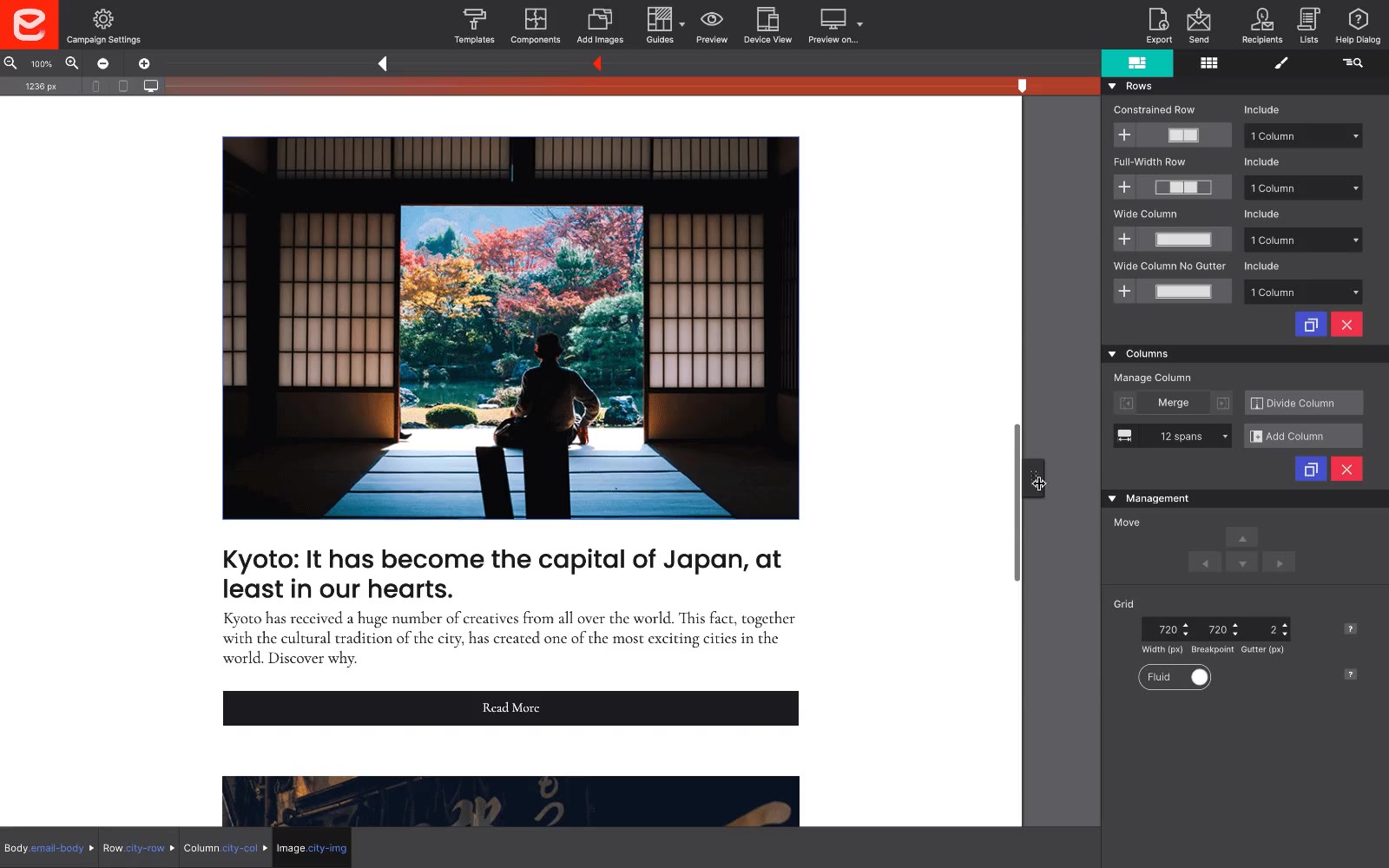Click the Divide Column button

coord(1302,403)
